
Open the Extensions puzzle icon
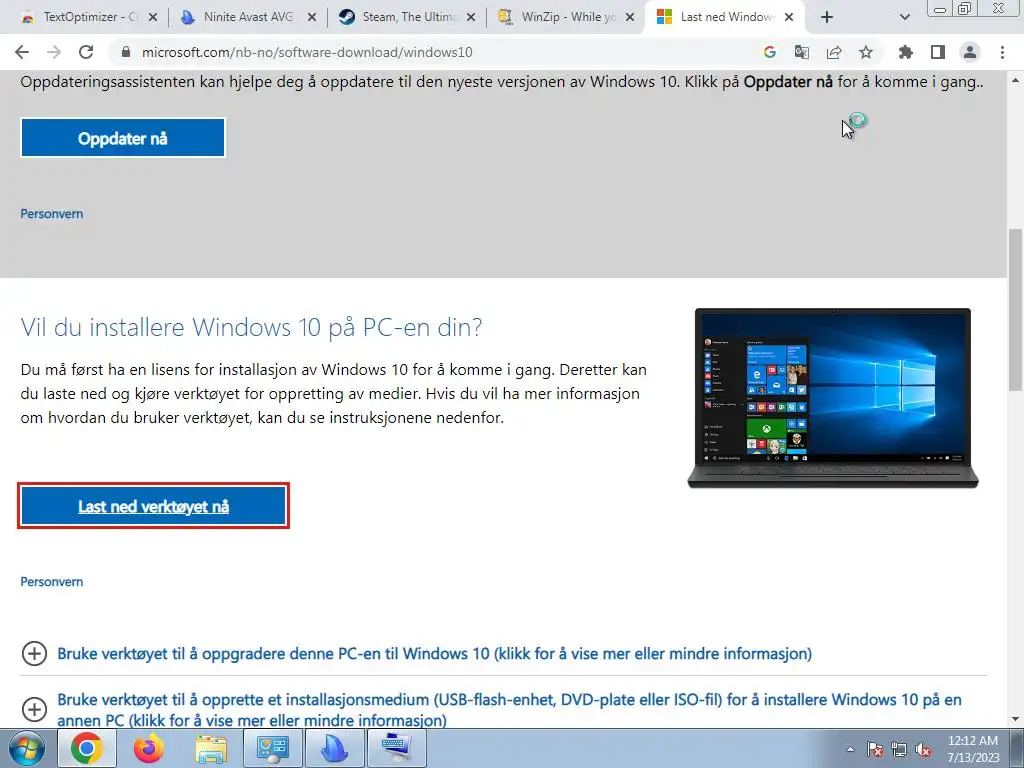pyautogui.click(x=906, y=52)
